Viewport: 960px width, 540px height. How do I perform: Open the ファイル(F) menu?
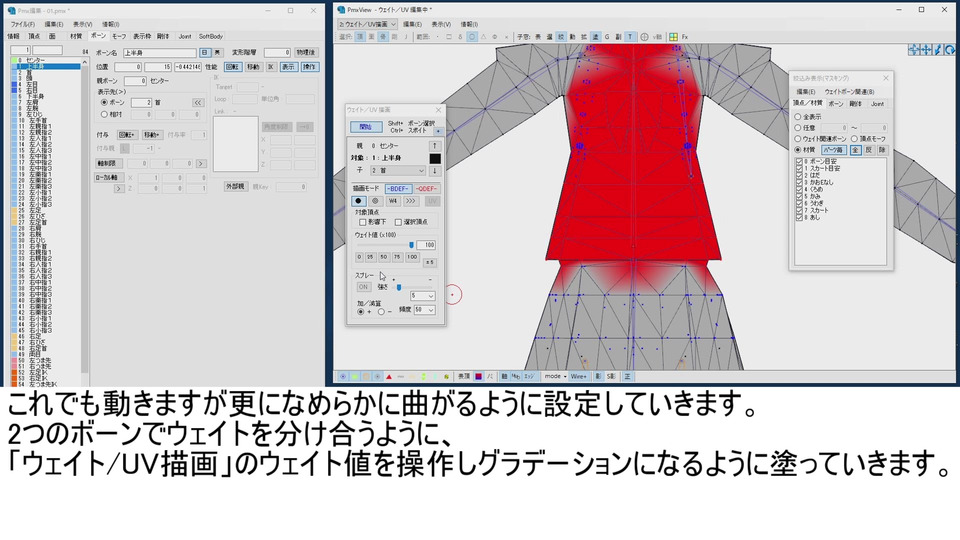[23, 23]
